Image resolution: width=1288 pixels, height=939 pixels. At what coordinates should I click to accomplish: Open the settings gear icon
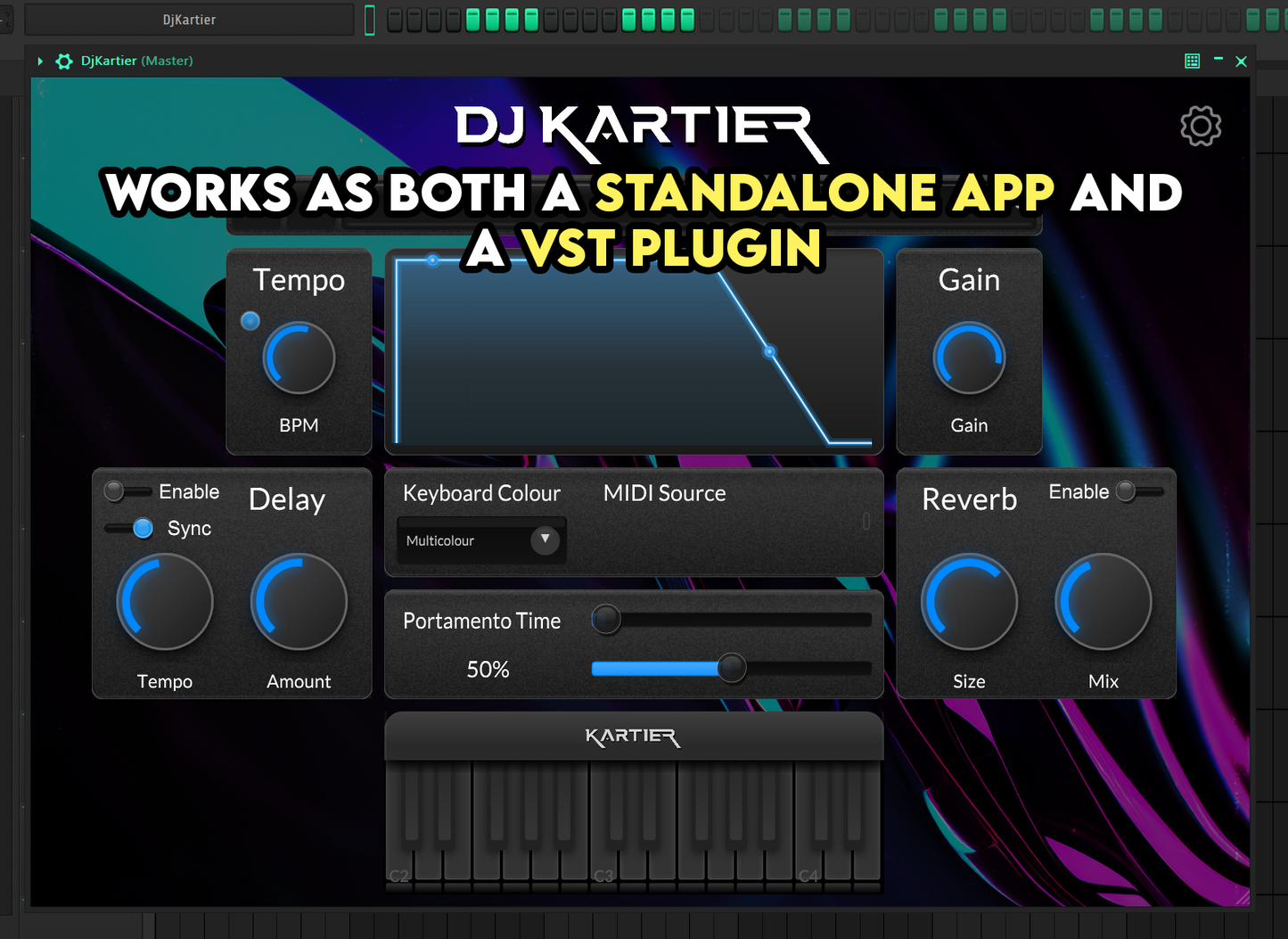(x=1200, y=127)
